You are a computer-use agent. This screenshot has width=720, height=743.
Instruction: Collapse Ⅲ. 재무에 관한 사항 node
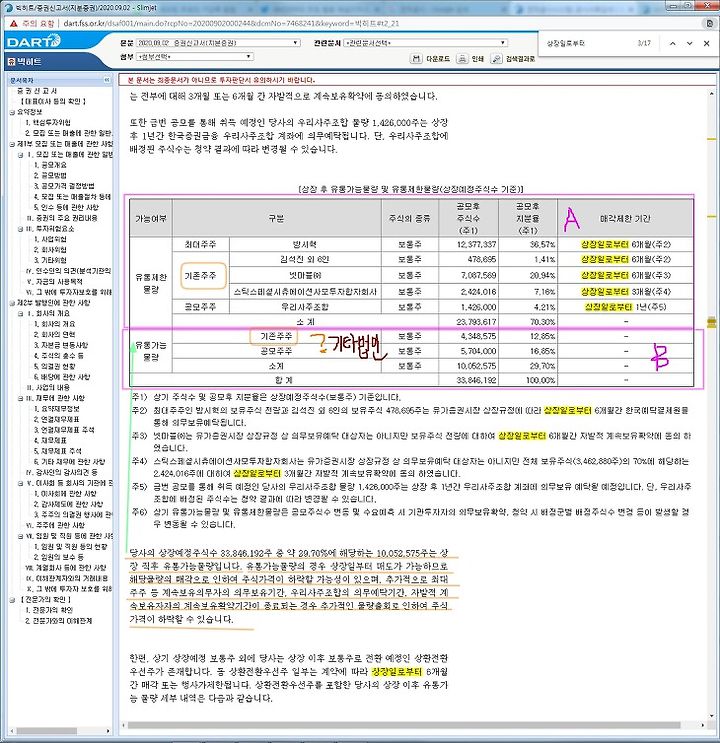20,399
